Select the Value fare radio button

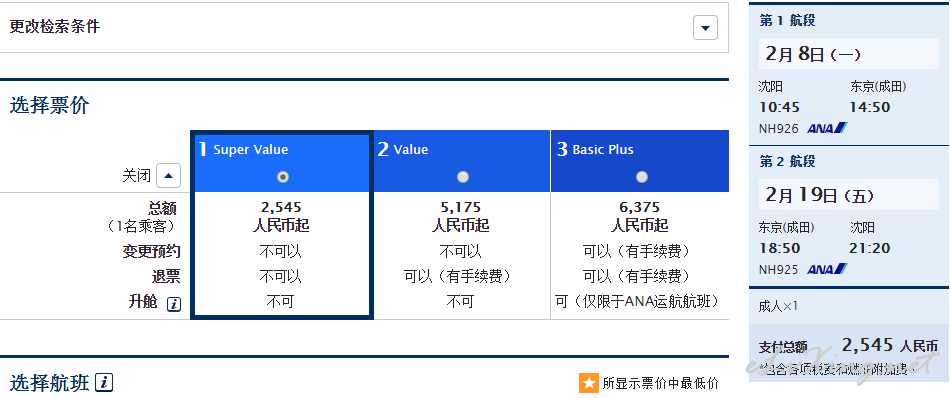pyautogui.click(x=463, y=177)
